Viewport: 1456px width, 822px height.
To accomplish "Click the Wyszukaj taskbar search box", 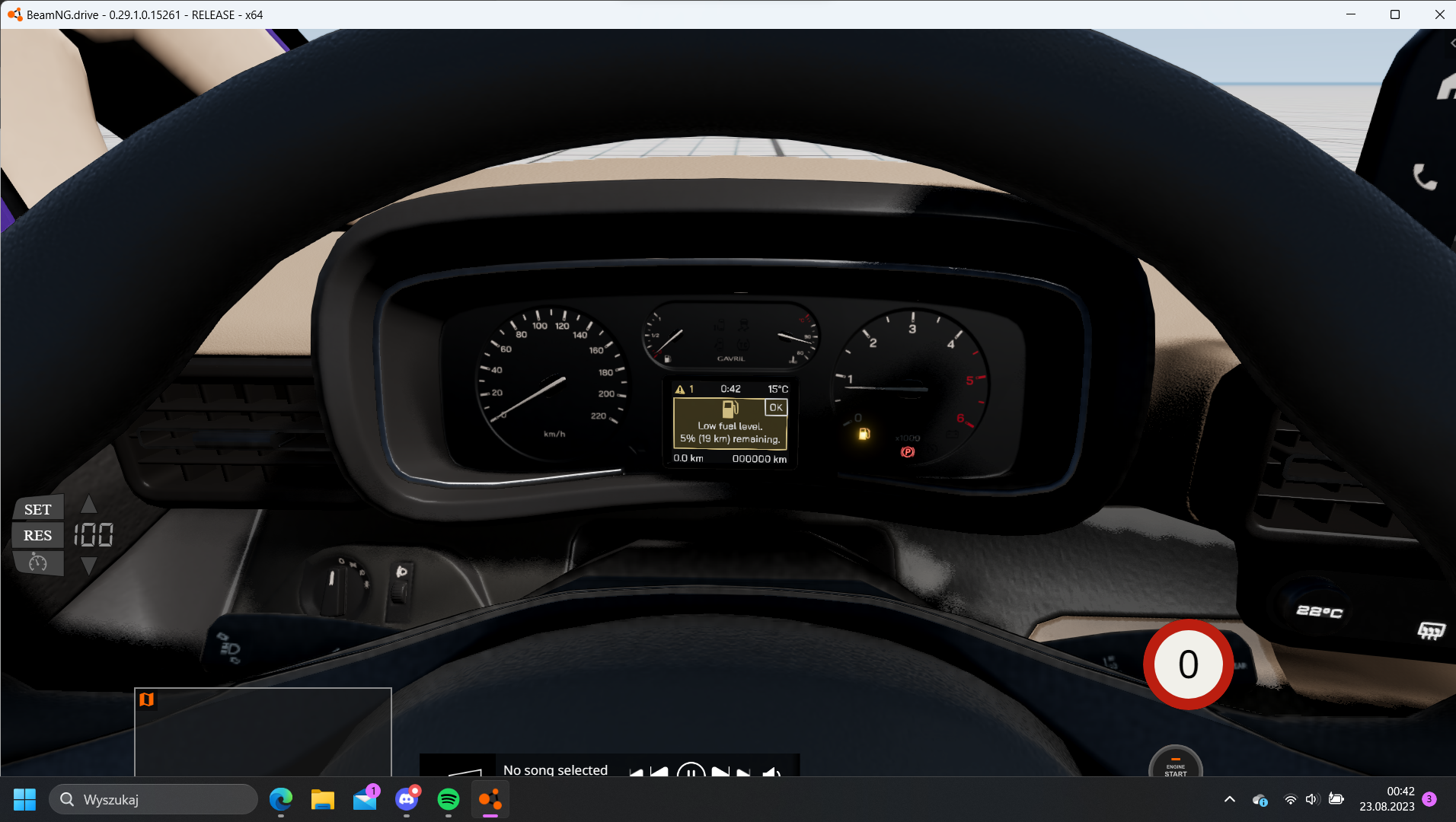I will pos(153,799).
